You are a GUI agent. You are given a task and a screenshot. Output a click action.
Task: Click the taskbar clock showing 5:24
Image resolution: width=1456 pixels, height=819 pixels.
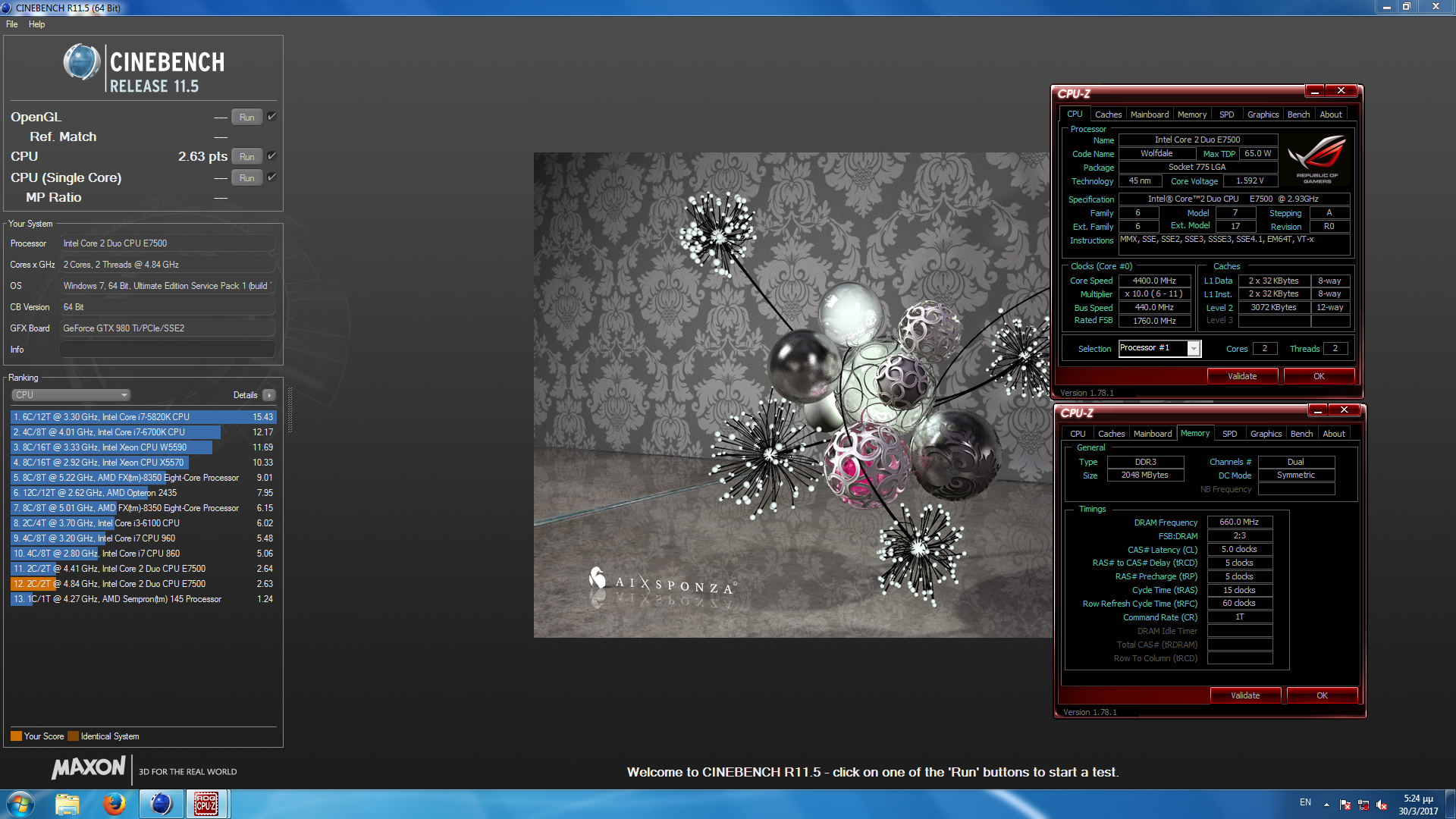coord(1417,805)
